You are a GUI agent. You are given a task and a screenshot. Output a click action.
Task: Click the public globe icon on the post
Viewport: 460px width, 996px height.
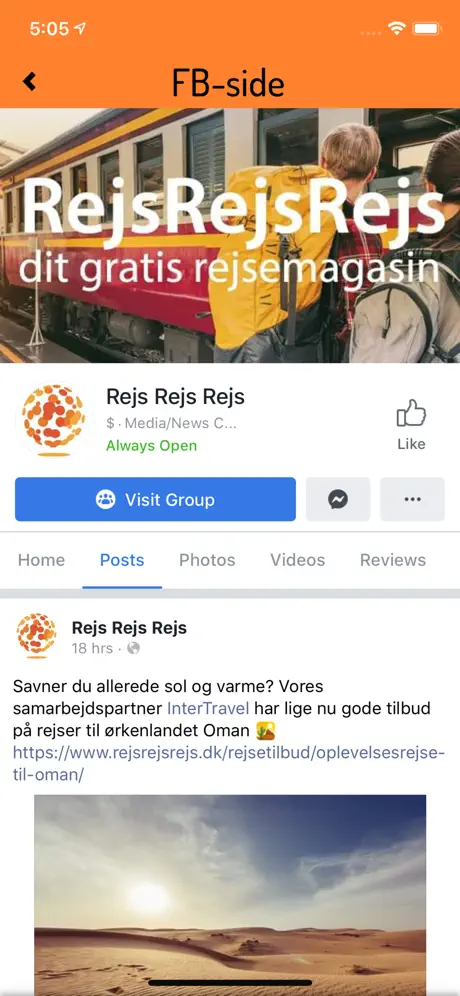(x=133, y=649)
